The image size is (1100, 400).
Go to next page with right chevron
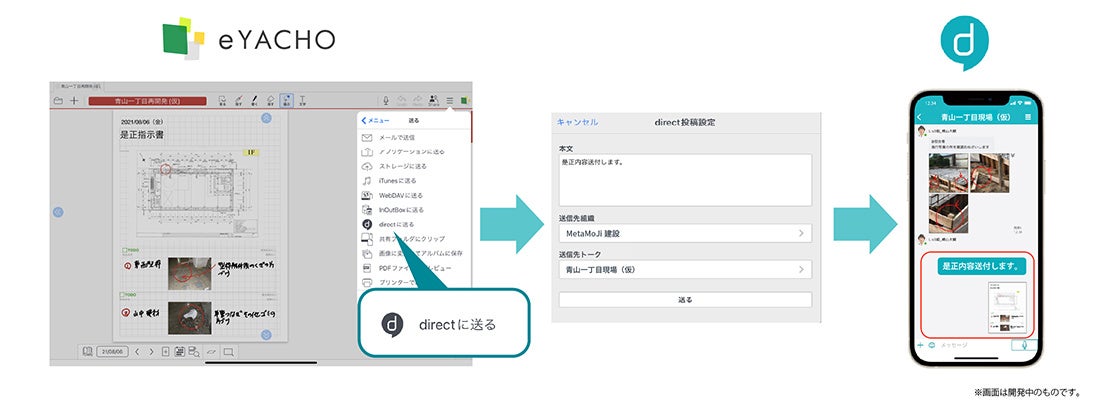click(151, 352)
